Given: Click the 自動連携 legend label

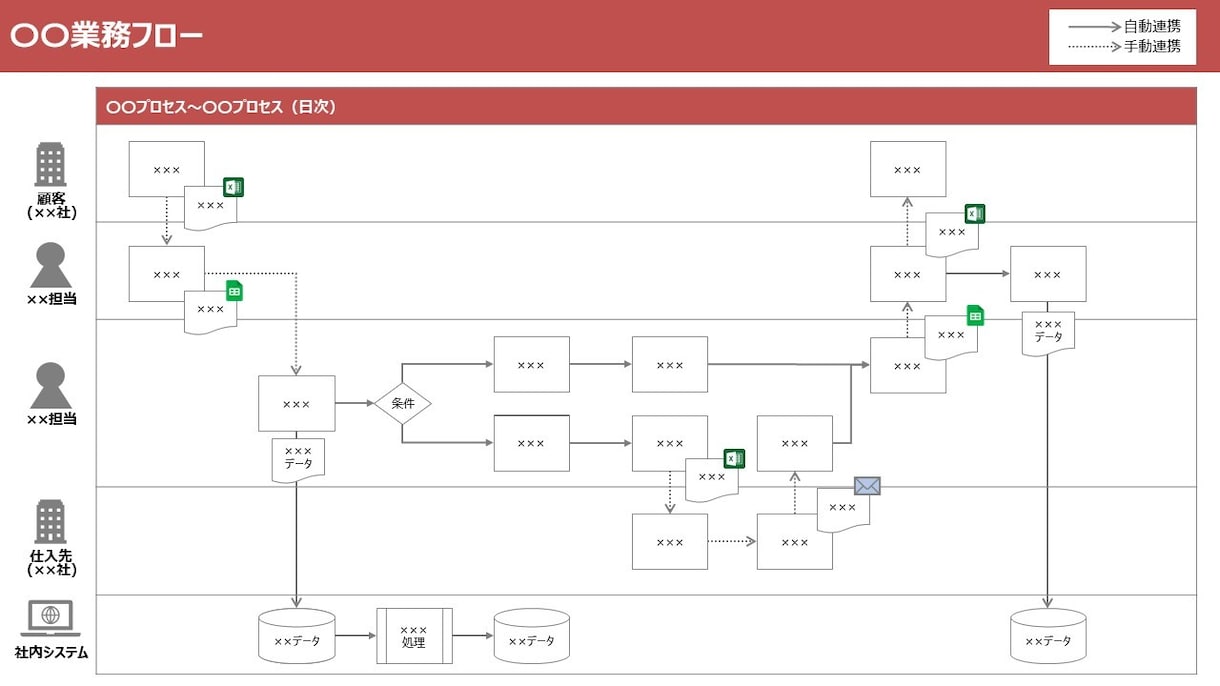Looking at the screenshot, I should (1152, 27).
